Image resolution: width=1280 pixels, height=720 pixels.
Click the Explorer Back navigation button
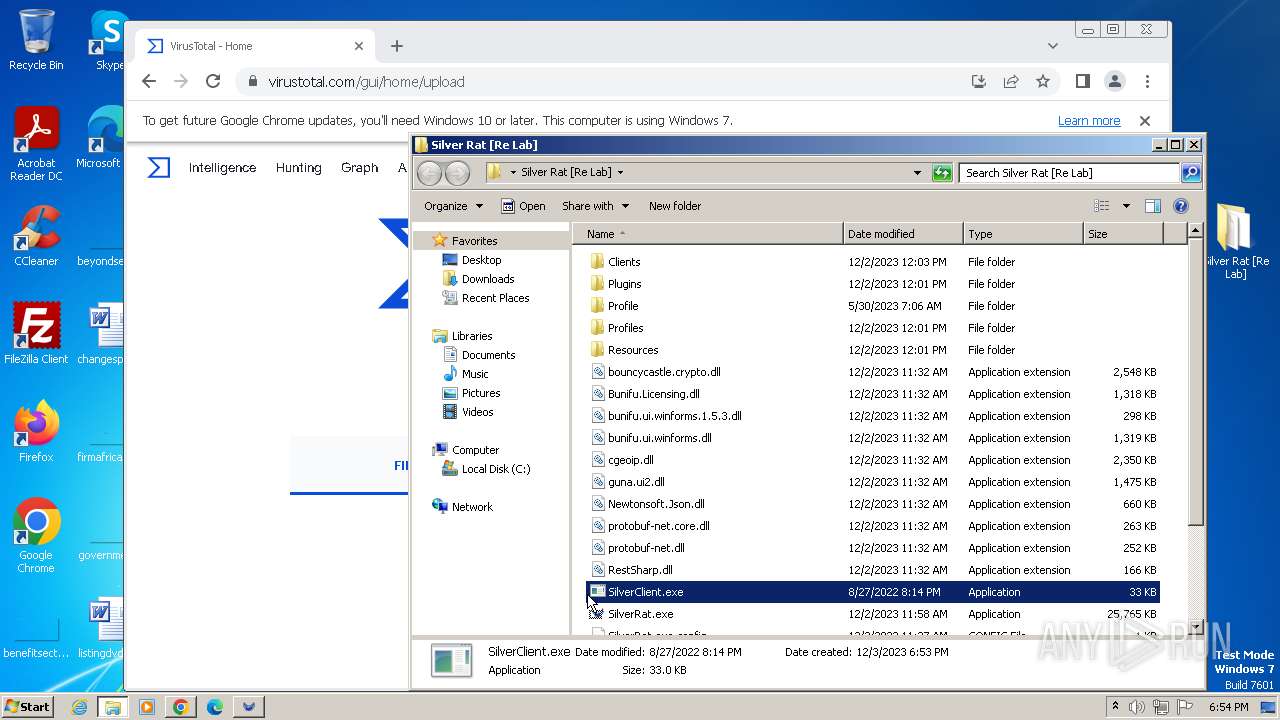coord(429,172)
